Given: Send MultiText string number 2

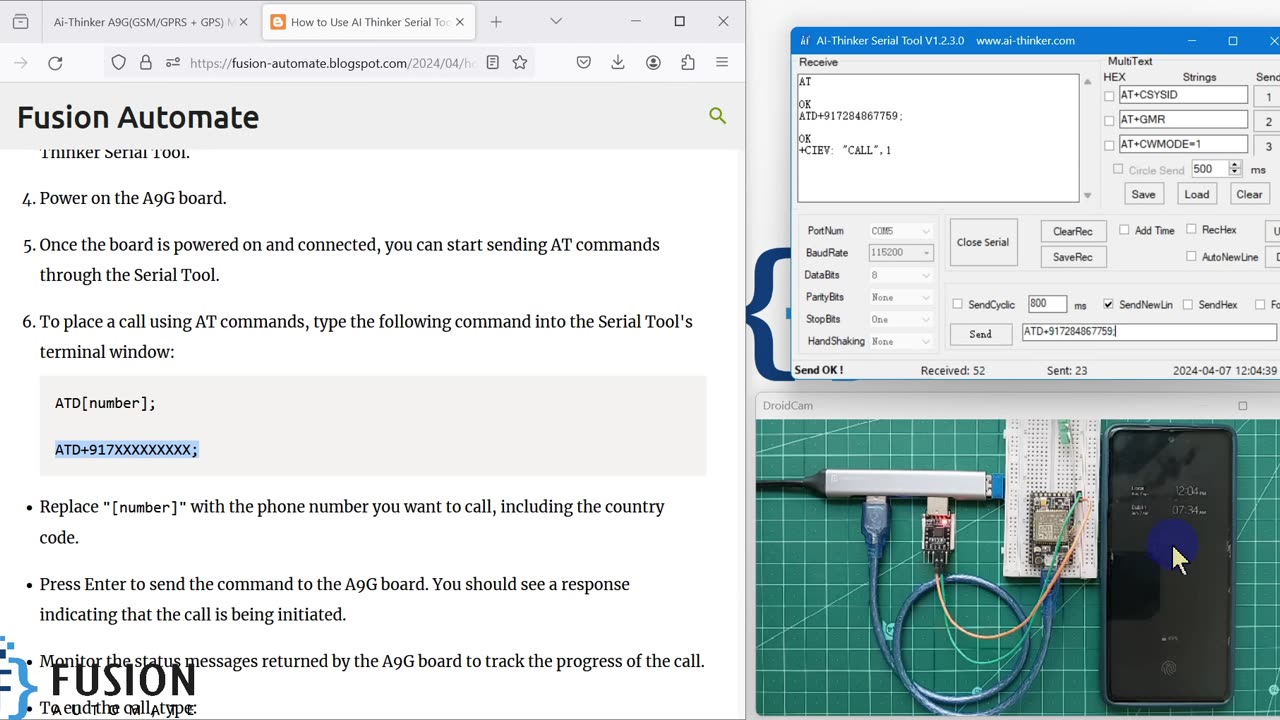Looking at the screenshot, I should (1268, 122).
